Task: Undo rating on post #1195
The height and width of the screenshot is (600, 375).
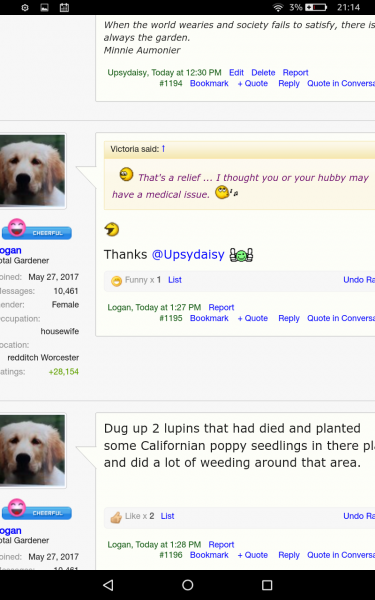Action: coord(359,280)
